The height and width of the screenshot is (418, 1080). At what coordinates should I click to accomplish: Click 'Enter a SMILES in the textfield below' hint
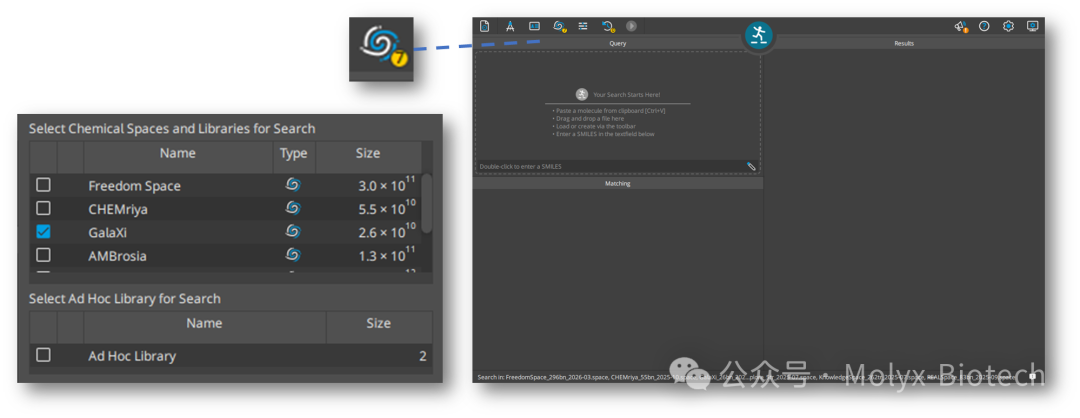[x=603, y=134]
